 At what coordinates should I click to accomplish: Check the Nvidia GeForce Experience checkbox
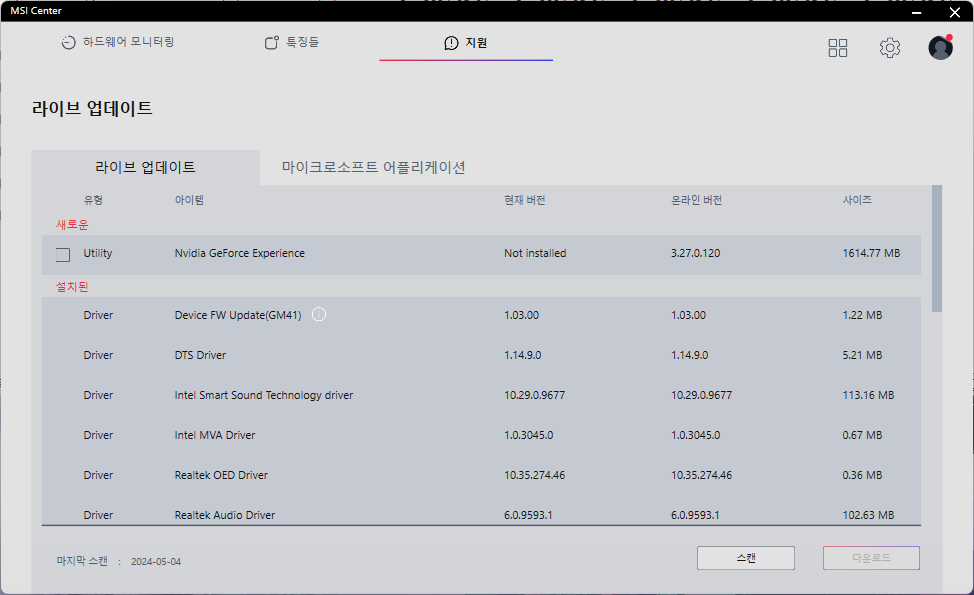click(x=63, y=255)
